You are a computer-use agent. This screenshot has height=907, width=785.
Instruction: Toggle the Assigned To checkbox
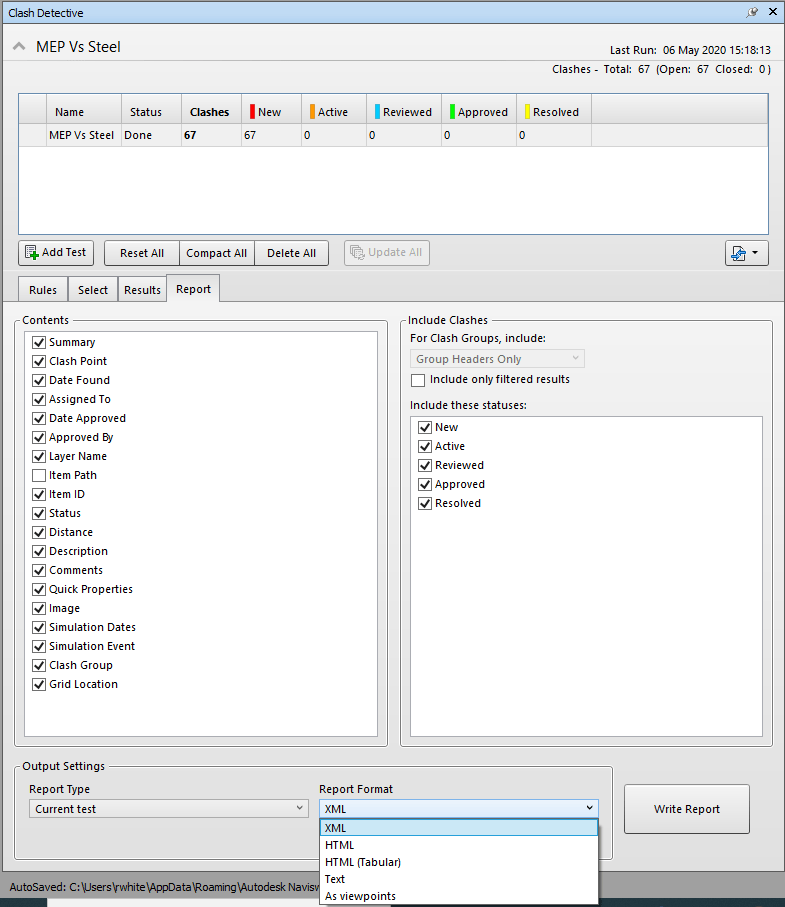(x=39, y=400)
